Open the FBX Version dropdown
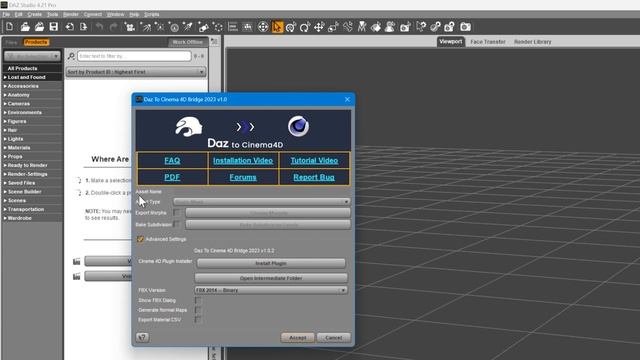Image resolution: width=640 pixels, height=360 pixels. 271,290
